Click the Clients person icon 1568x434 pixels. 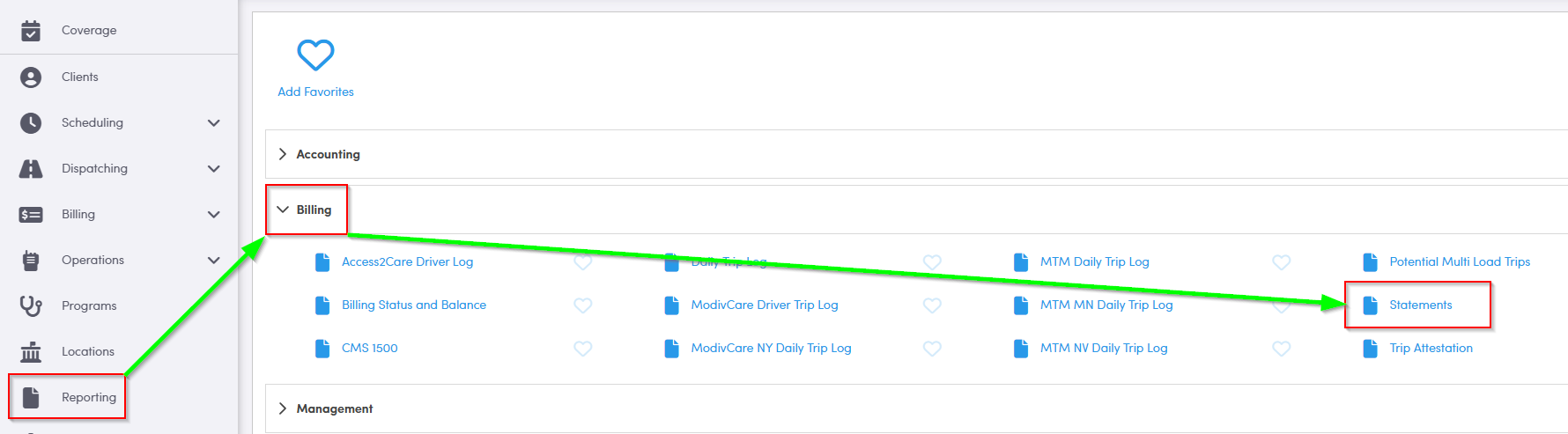pos(31,77)
